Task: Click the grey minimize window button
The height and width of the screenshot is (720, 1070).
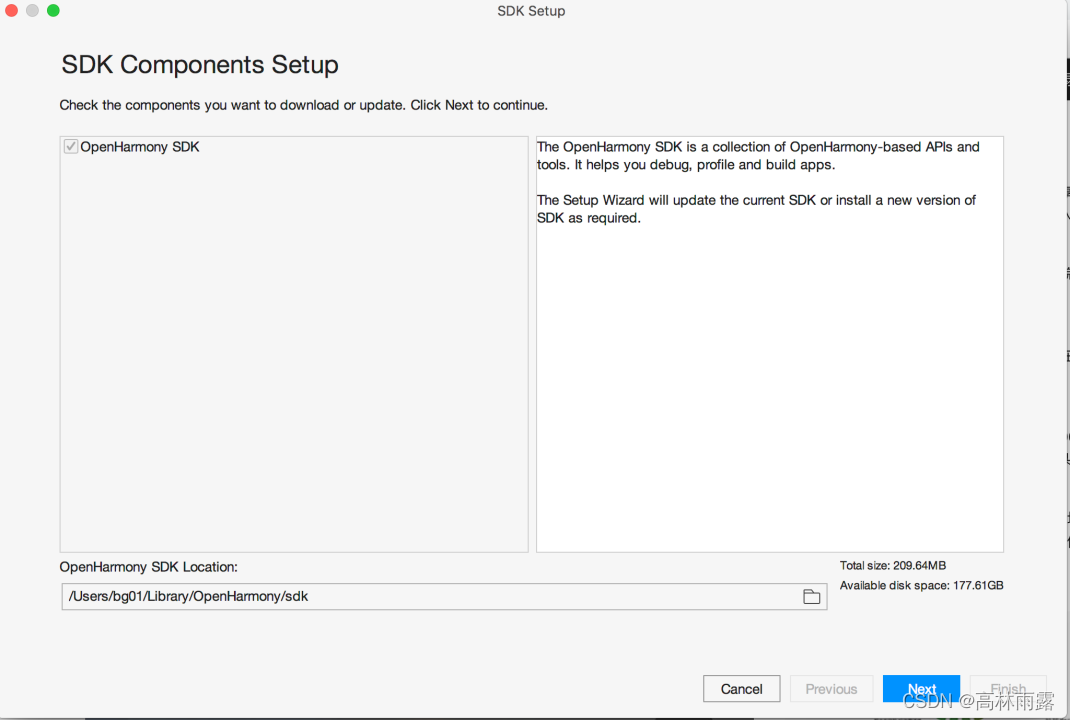Action: pos(32,10)
